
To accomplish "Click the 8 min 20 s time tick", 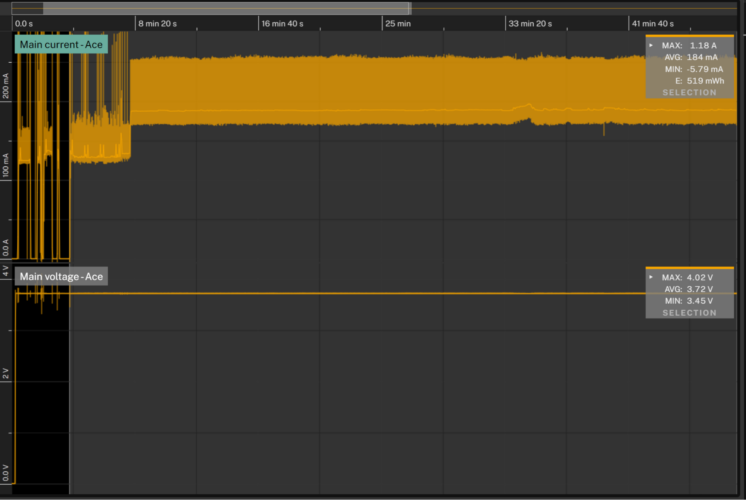I will (x=157, y=22).
